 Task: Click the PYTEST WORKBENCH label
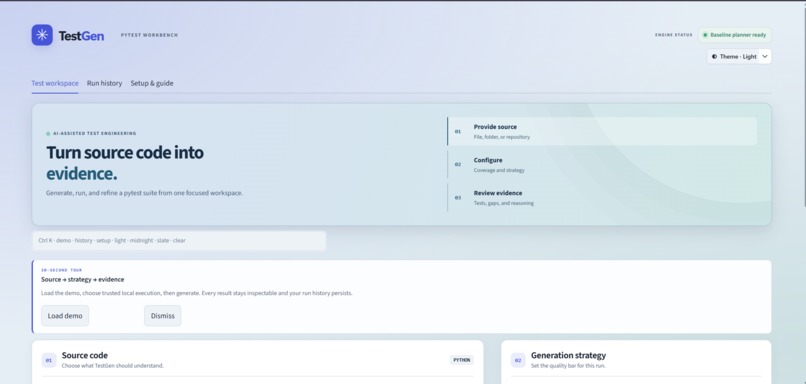[x=150, y=35]
